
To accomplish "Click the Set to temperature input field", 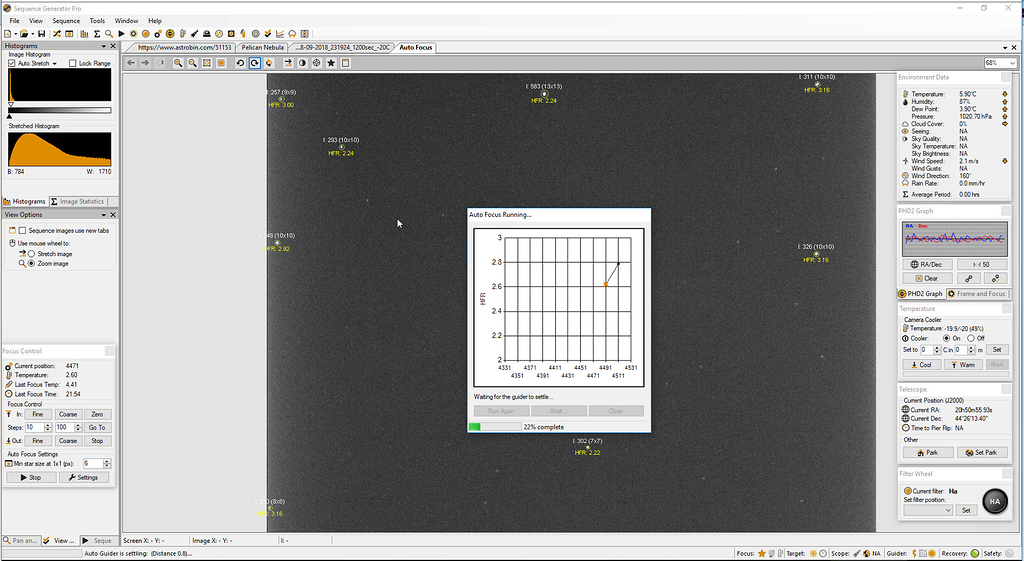I will point(926,350).
